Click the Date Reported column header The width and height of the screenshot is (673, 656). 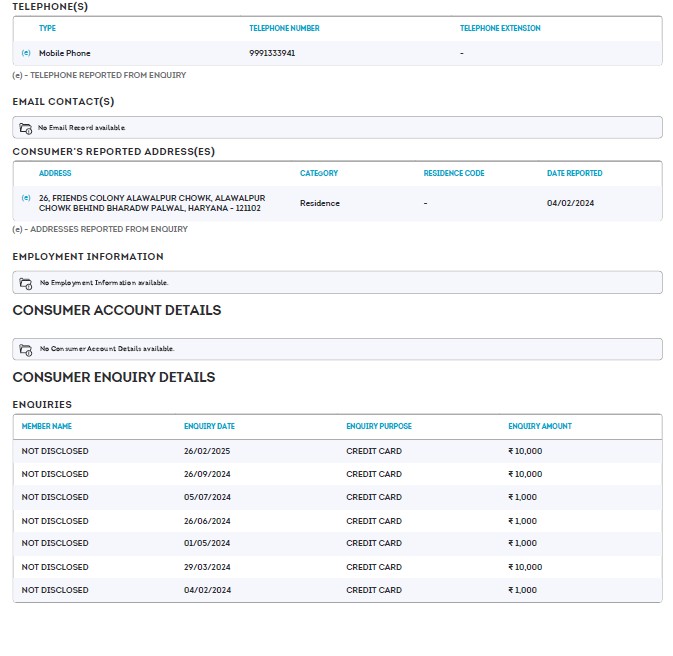pyautogui.click(x=574, y=173)
